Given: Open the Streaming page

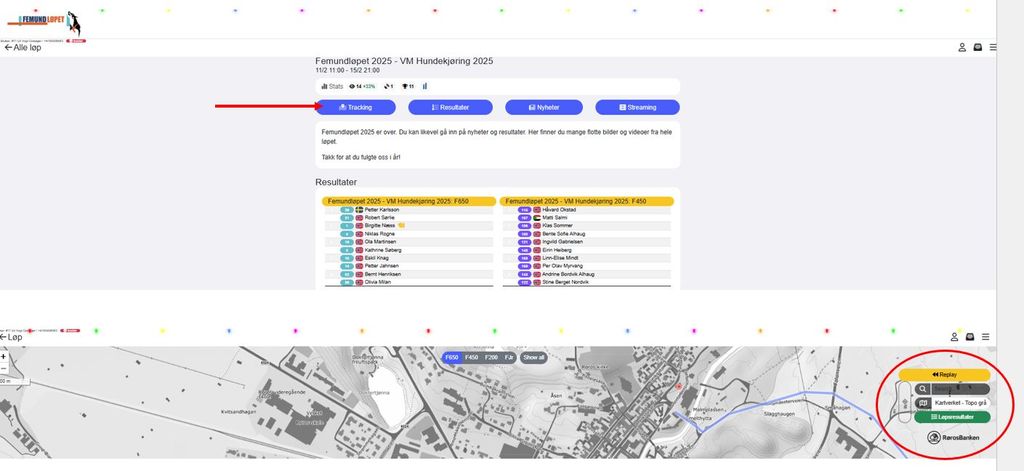Looking at the screenshot, I should point(637,107).
